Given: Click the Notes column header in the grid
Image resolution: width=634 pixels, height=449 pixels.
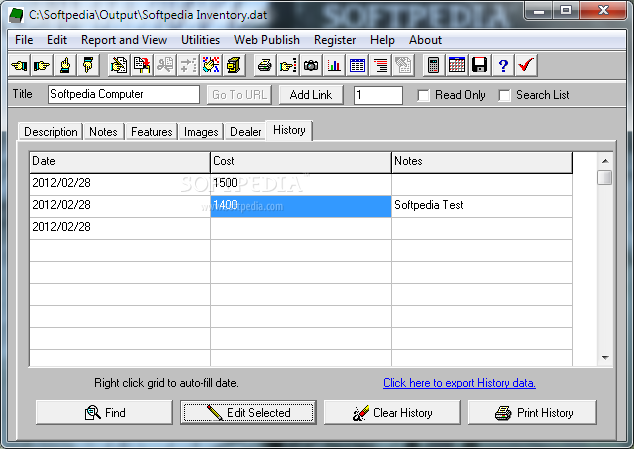Looking at the screenshot, I should coord(482,162).
